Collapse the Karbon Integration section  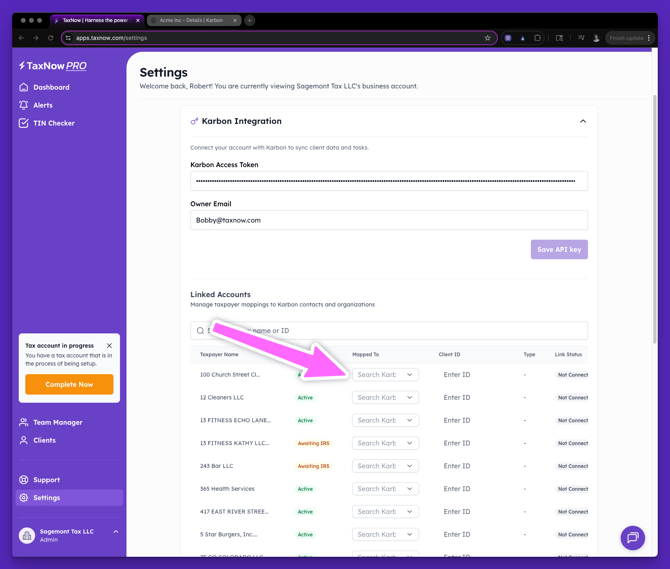(583, 121)
